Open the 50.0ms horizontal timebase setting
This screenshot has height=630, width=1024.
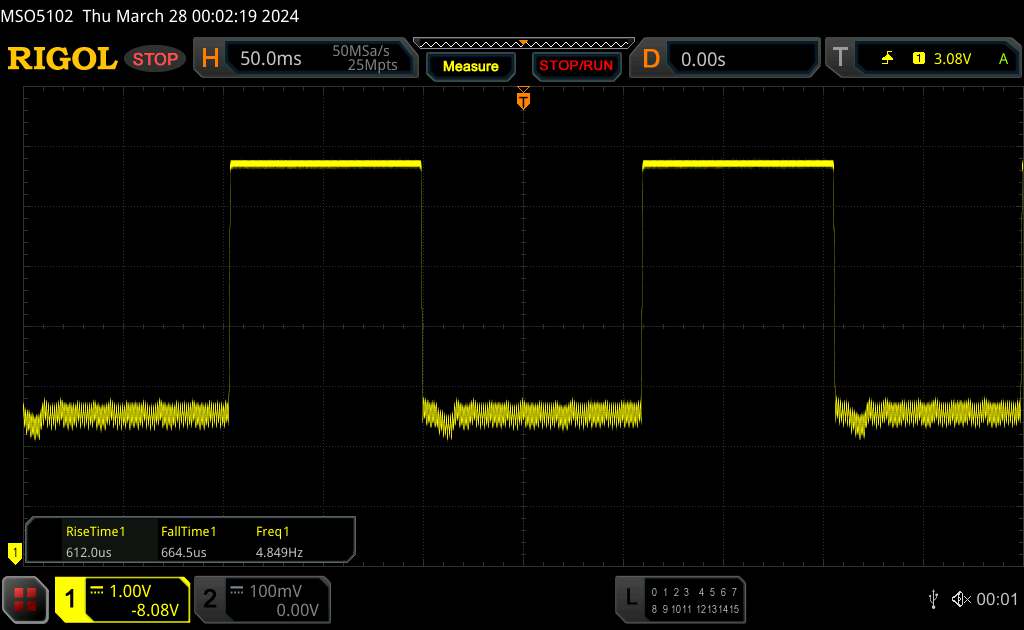pyautogui.click(x=271, y=59)
